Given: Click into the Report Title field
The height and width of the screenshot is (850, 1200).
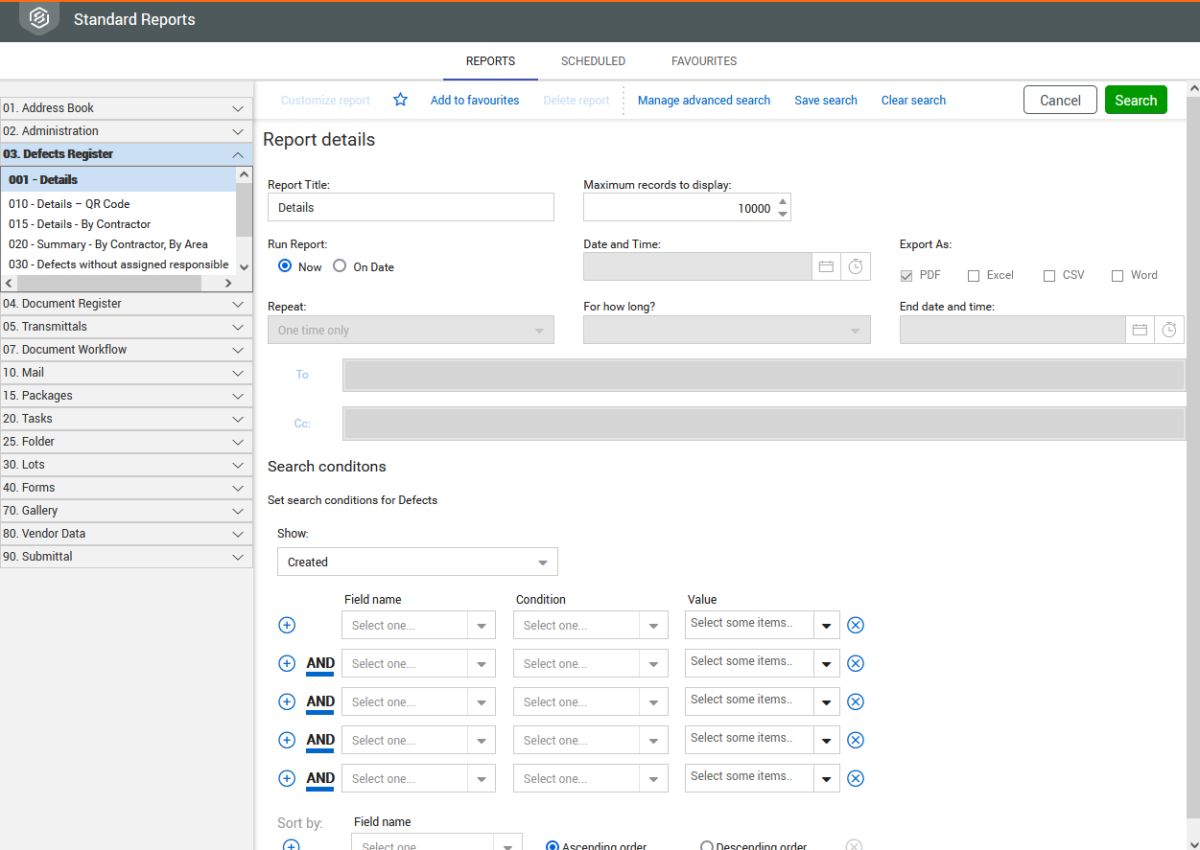Looking at the screenshot, I should (411, 207).
